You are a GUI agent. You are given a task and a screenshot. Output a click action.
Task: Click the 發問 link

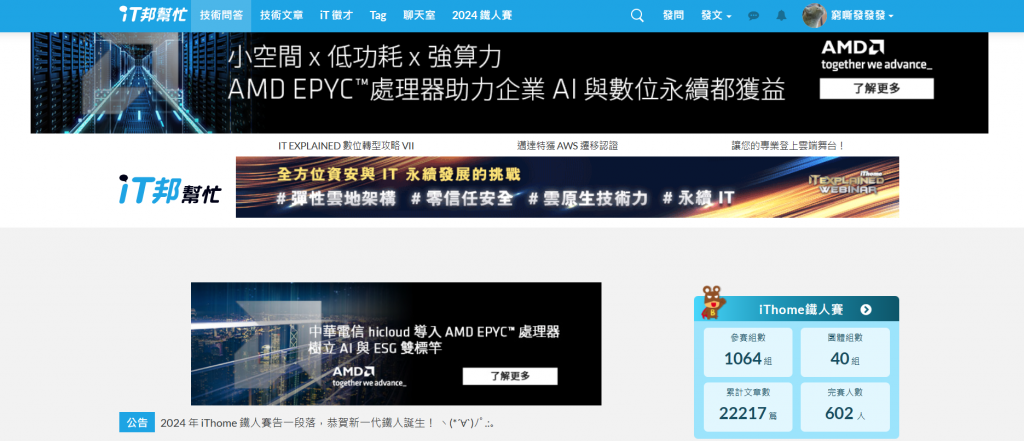coord(673,16)
